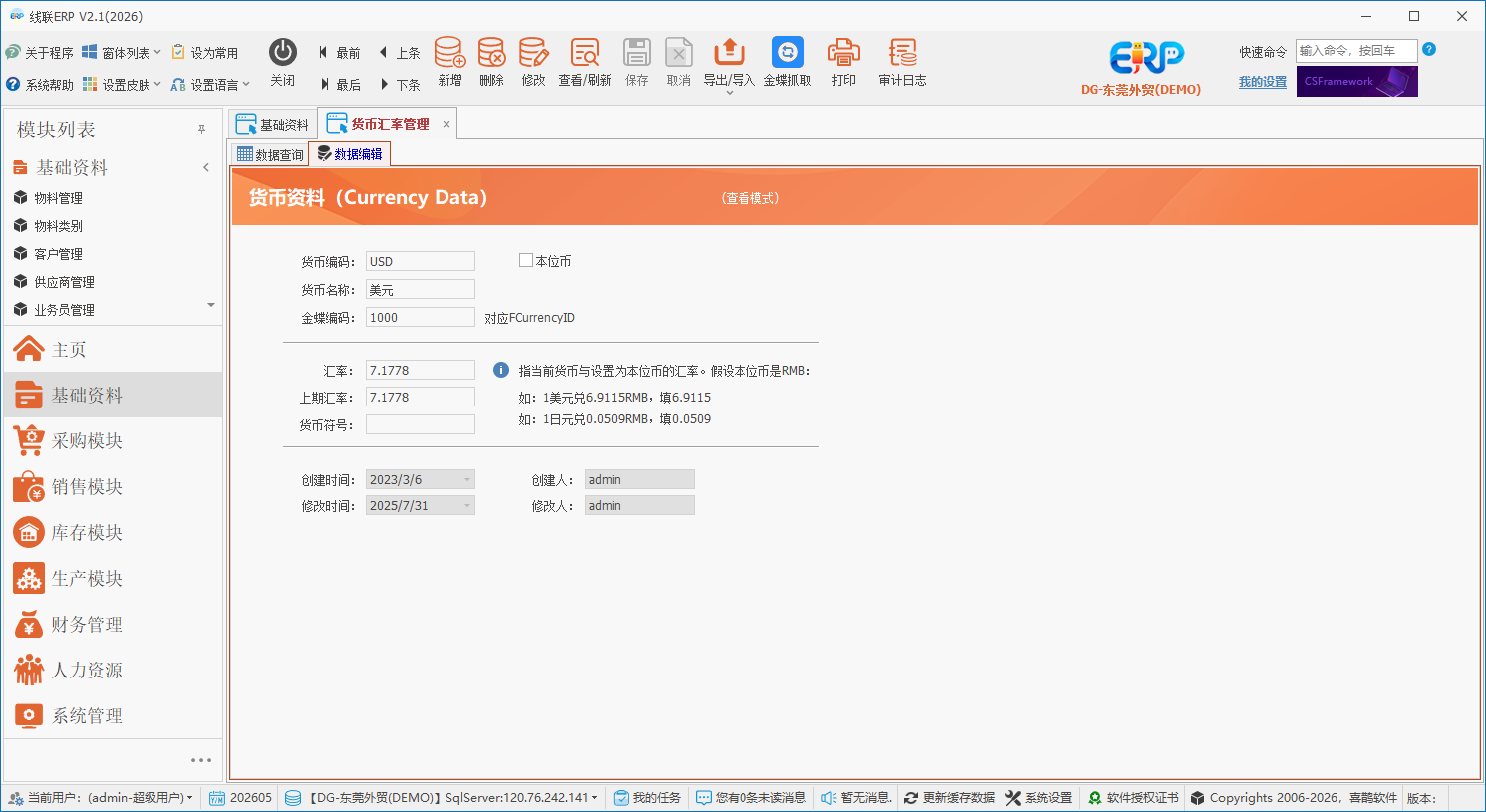Open the 生产模块 production module
Image resolution: width=1486 pixels, height=812 pixels.
click(113, 578)
